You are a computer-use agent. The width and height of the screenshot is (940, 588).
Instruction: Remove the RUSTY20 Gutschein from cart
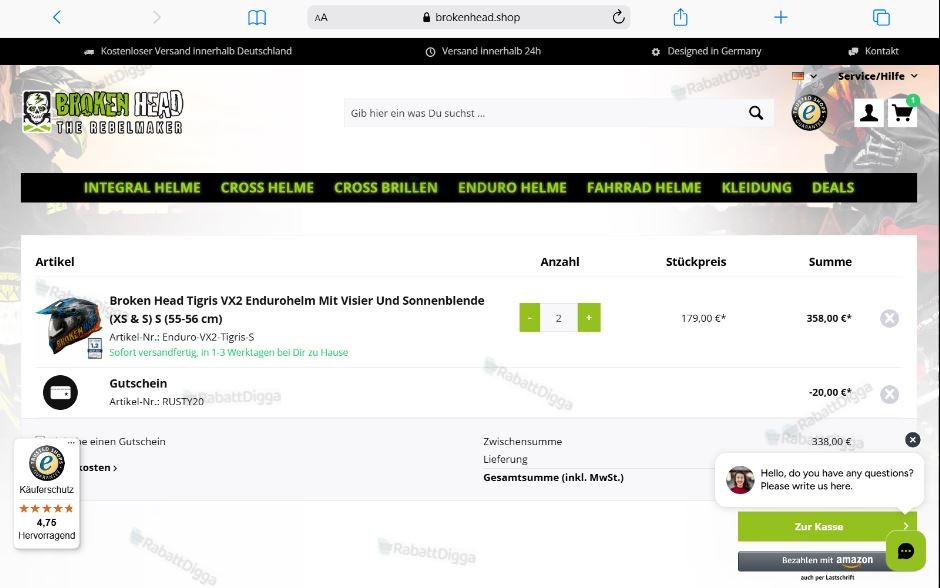(889, 394)
